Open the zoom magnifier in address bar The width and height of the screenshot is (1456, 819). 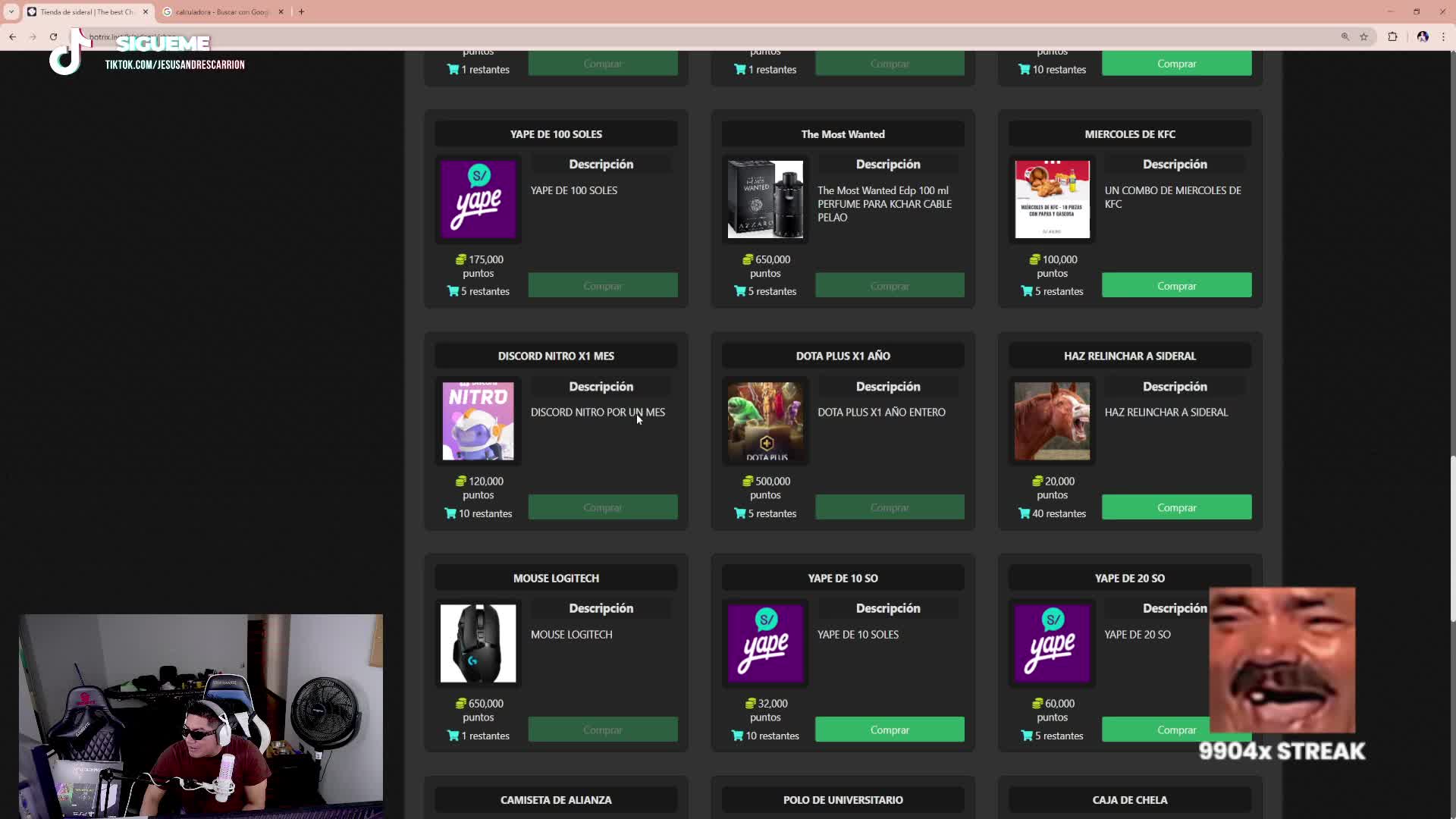tap(1345, 36)
